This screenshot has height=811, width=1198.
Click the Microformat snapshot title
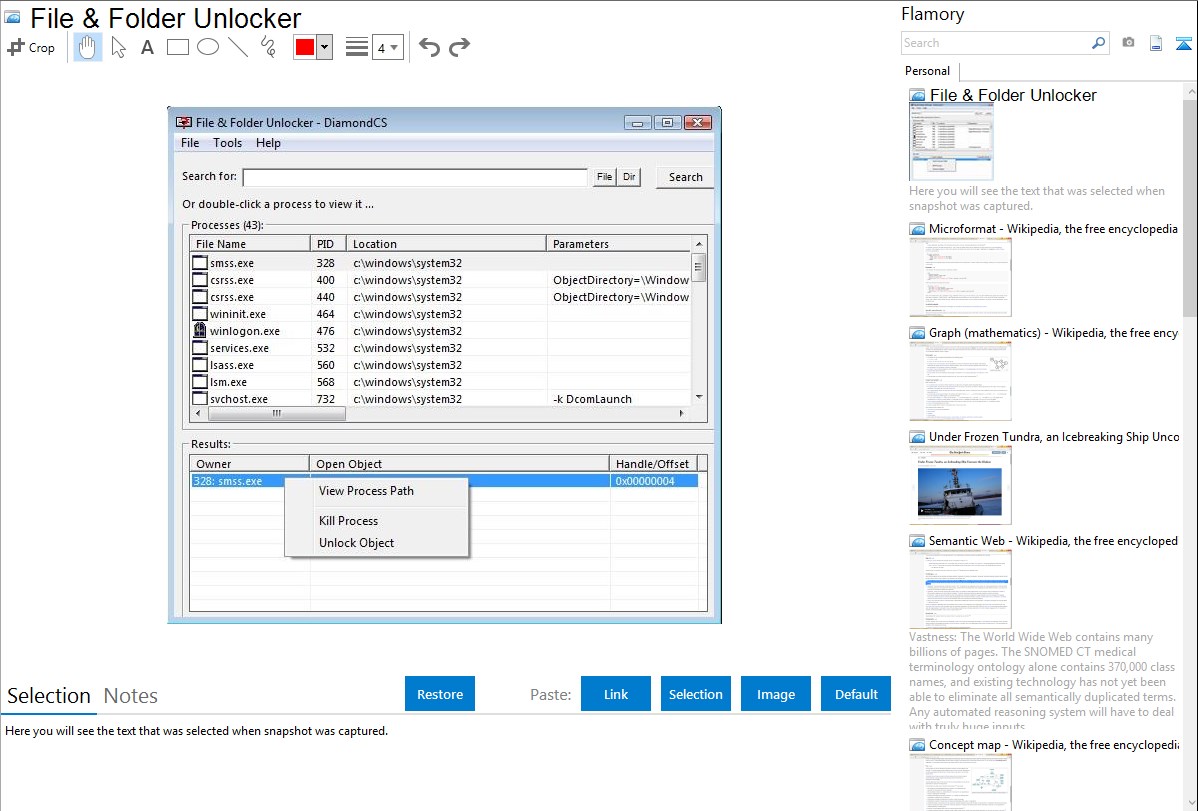coord(1053,229)
